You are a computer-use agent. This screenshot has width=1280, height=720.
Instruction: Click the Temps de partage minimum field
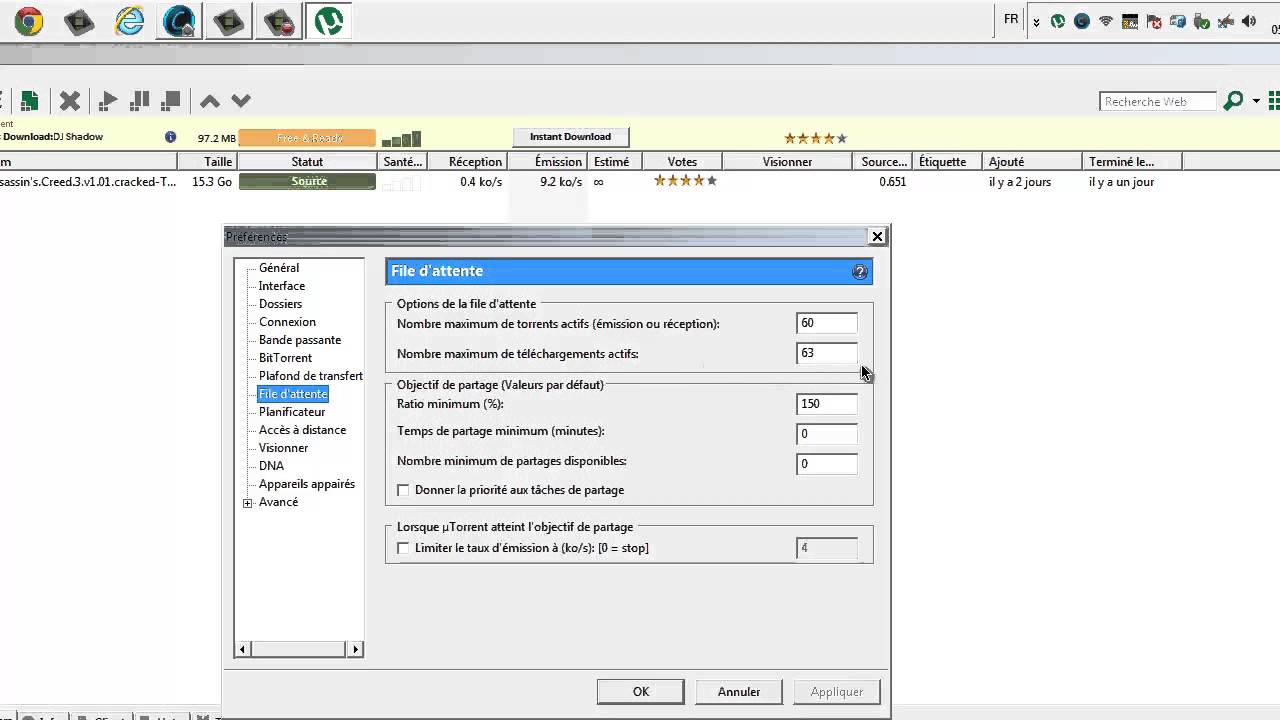click(827, 434)
